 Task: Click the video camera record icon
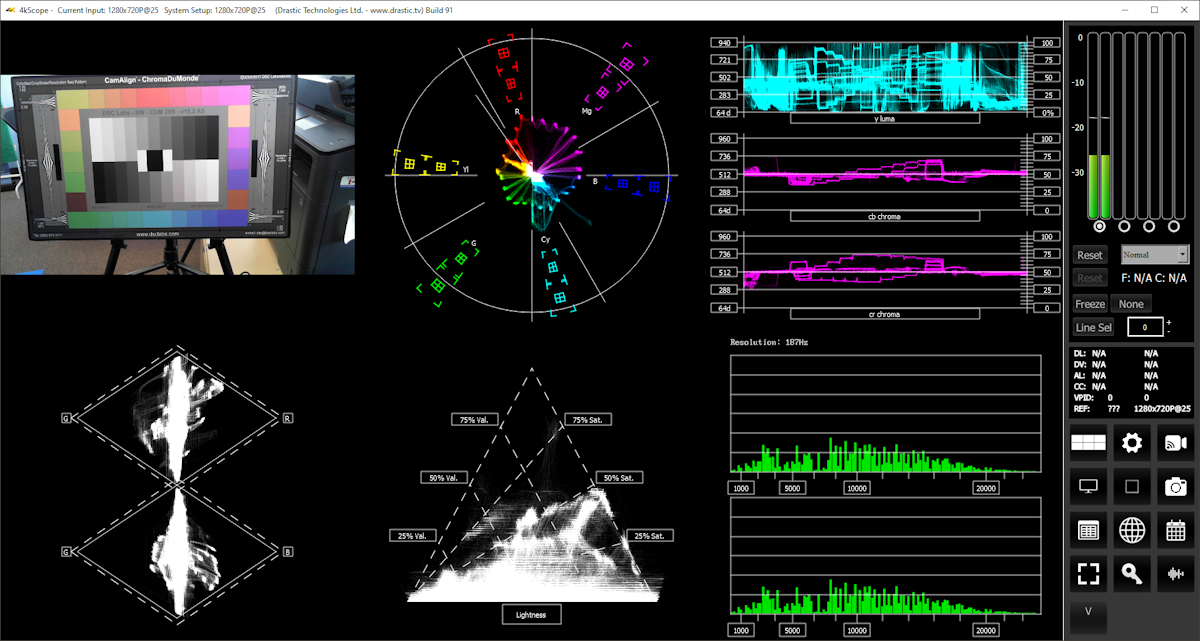pyautogui.click(x=1175, y=443)
